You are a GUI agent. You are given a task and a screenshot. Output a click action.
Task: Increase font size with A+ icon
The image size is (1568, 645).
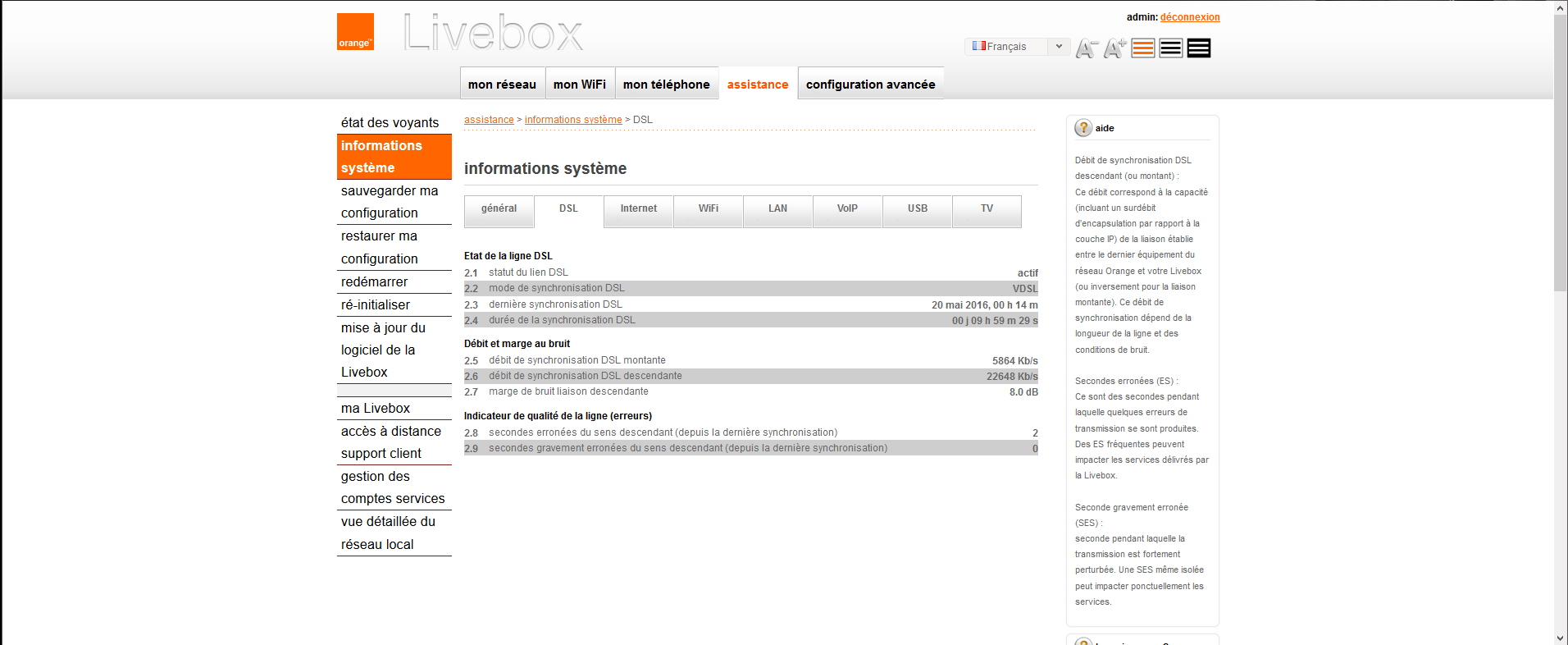click(1114, 48)
